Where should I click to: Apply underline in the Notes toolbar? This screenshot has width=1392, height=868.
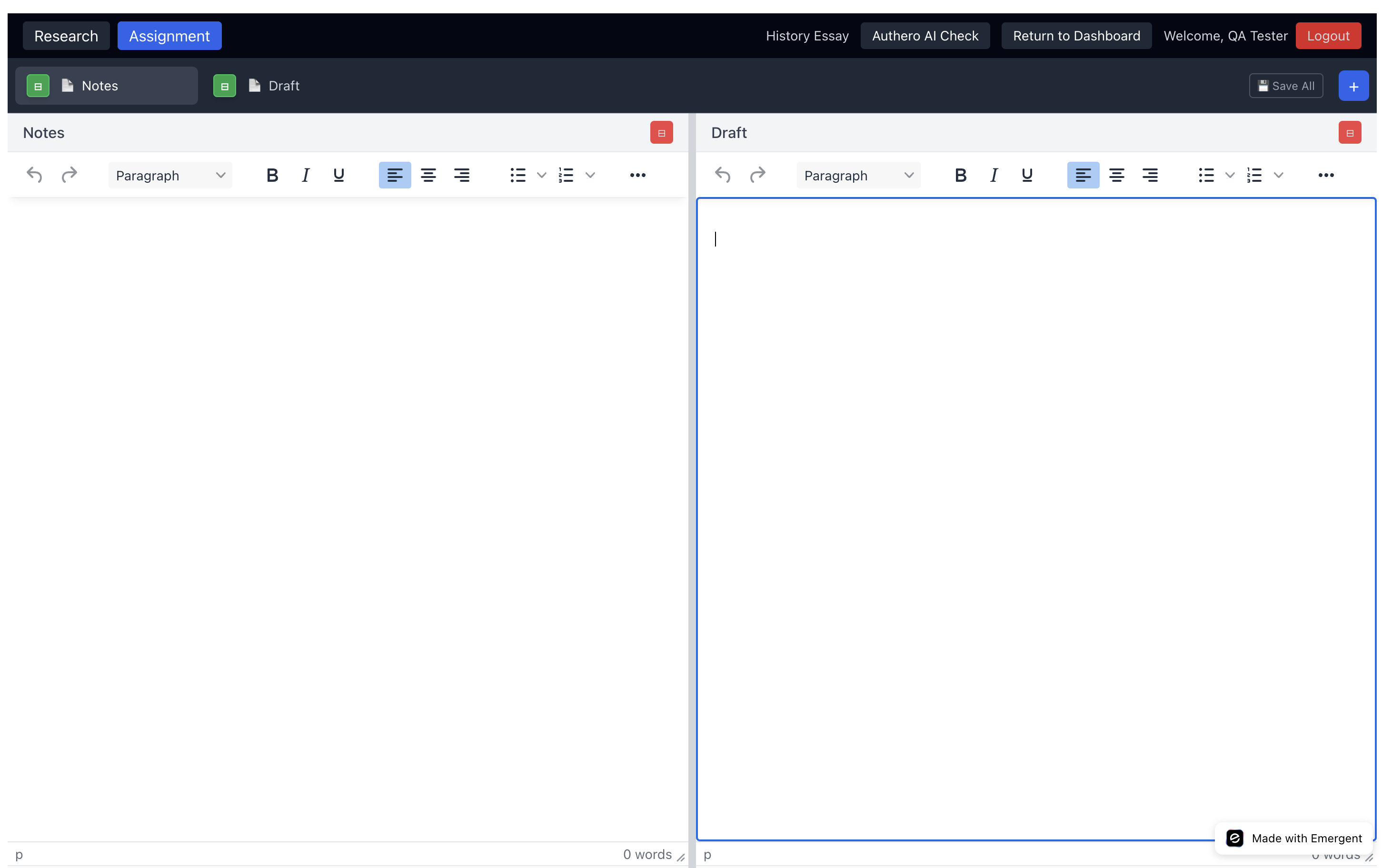pyautogui.click(x=339, y=175)
